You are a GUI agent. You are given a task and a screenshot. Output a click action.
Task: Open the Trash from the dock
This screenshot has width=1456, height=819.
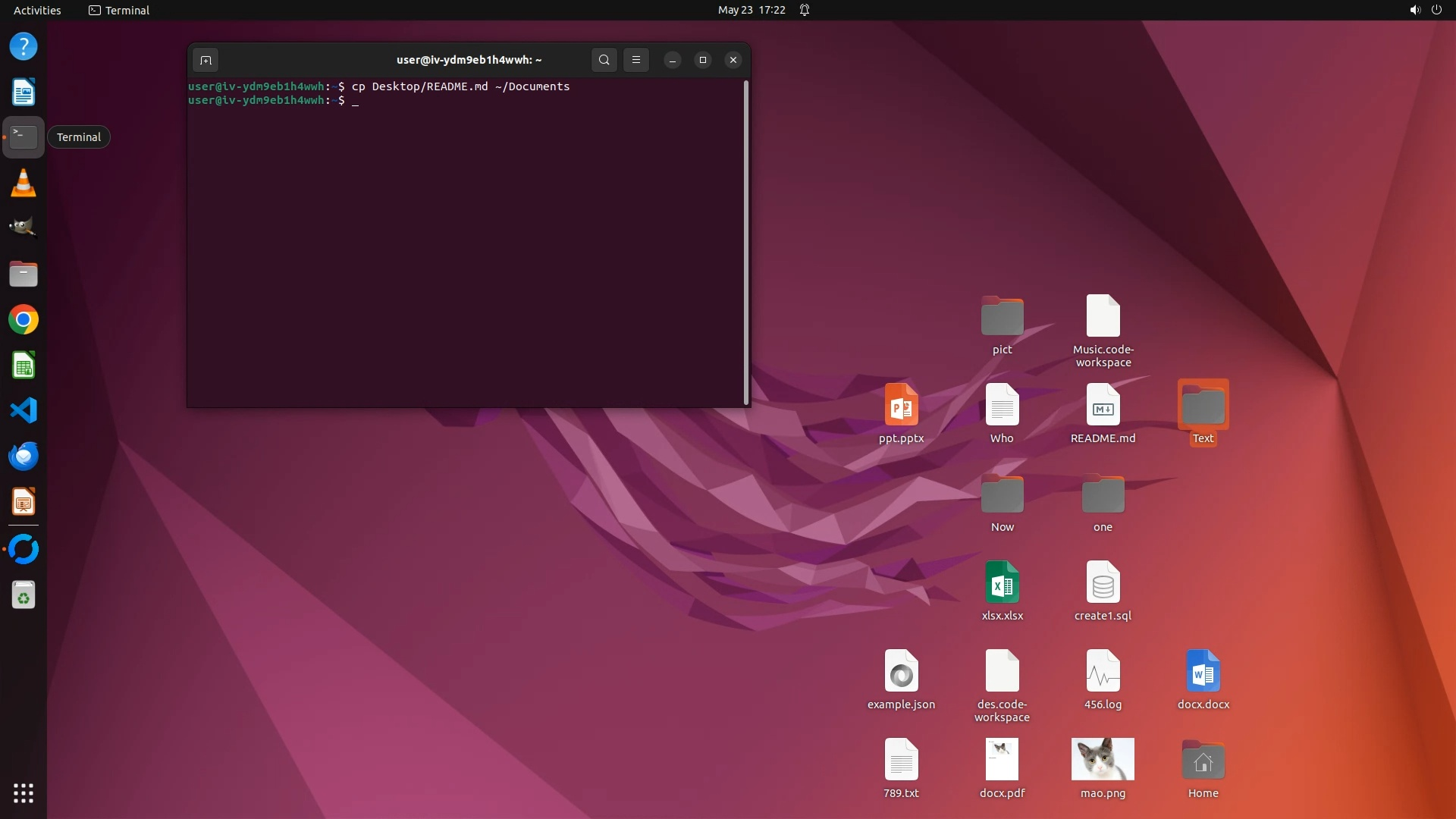(24, 595)
